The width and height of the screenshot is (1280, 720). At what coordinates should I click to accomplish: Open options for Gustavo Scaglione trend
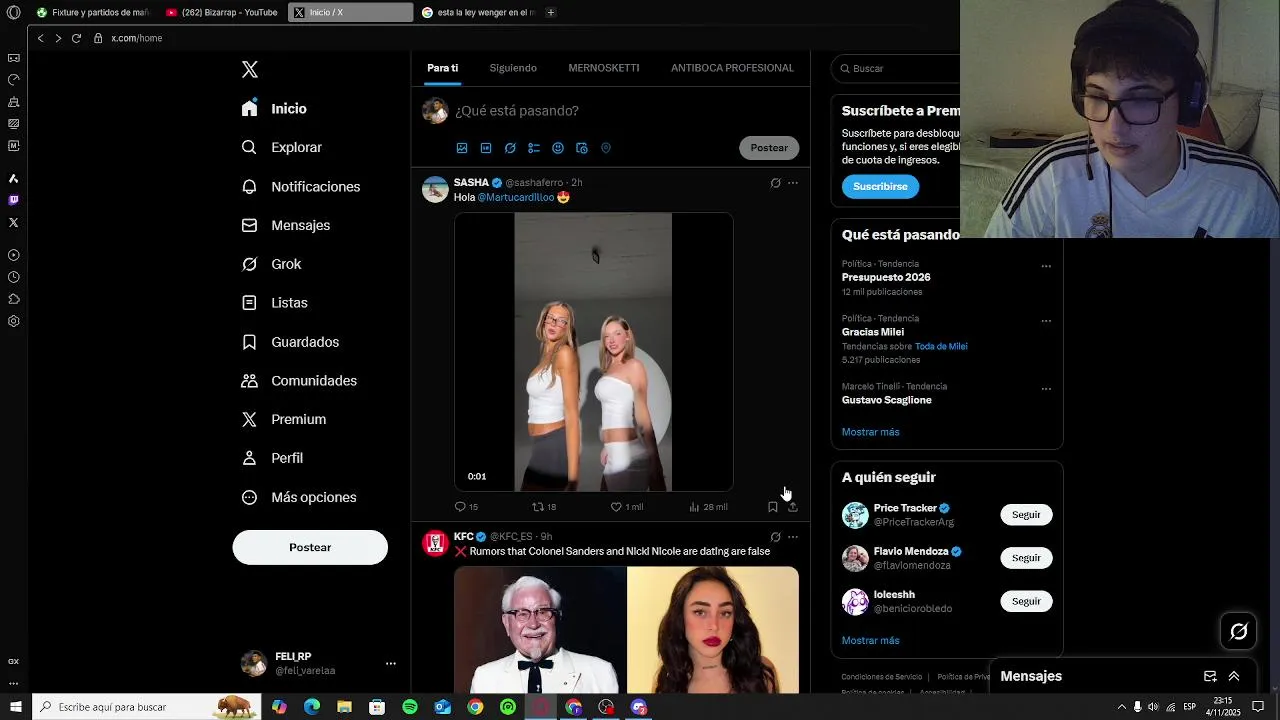click(x=1046, y=389)
